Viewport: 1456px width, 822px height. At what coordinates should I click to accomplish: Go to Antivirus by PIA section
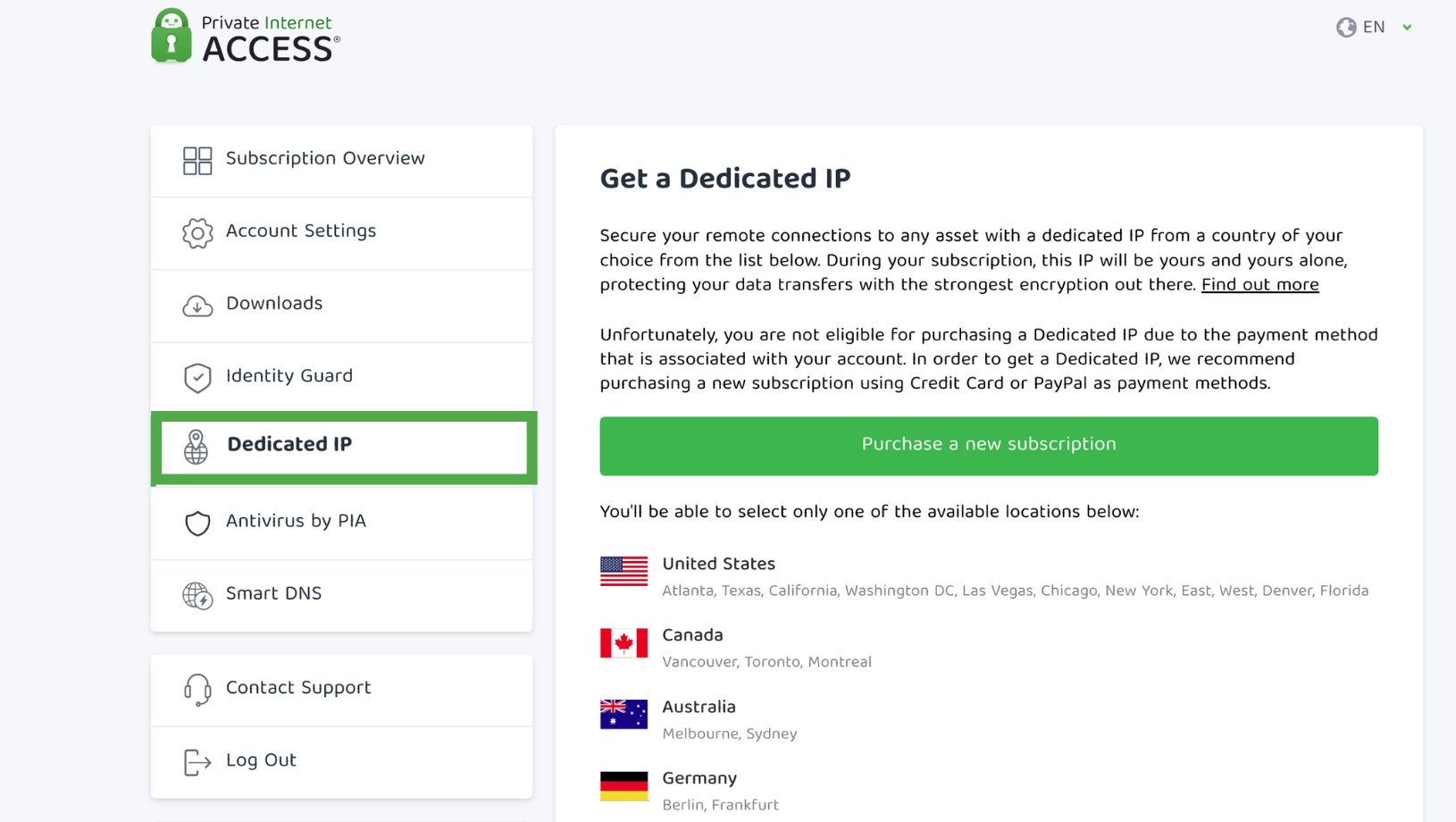pos(341,523)
